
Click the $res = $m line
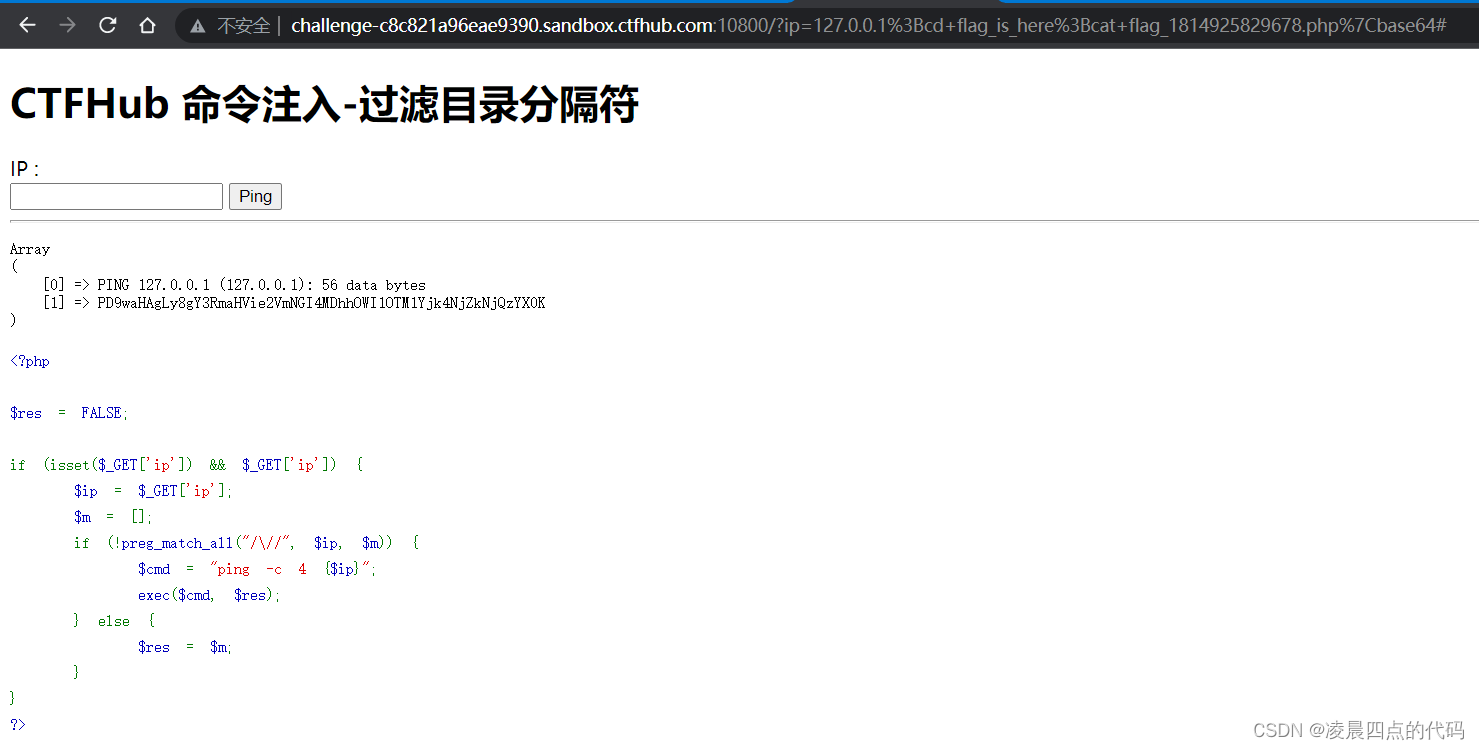pos(186,647)
